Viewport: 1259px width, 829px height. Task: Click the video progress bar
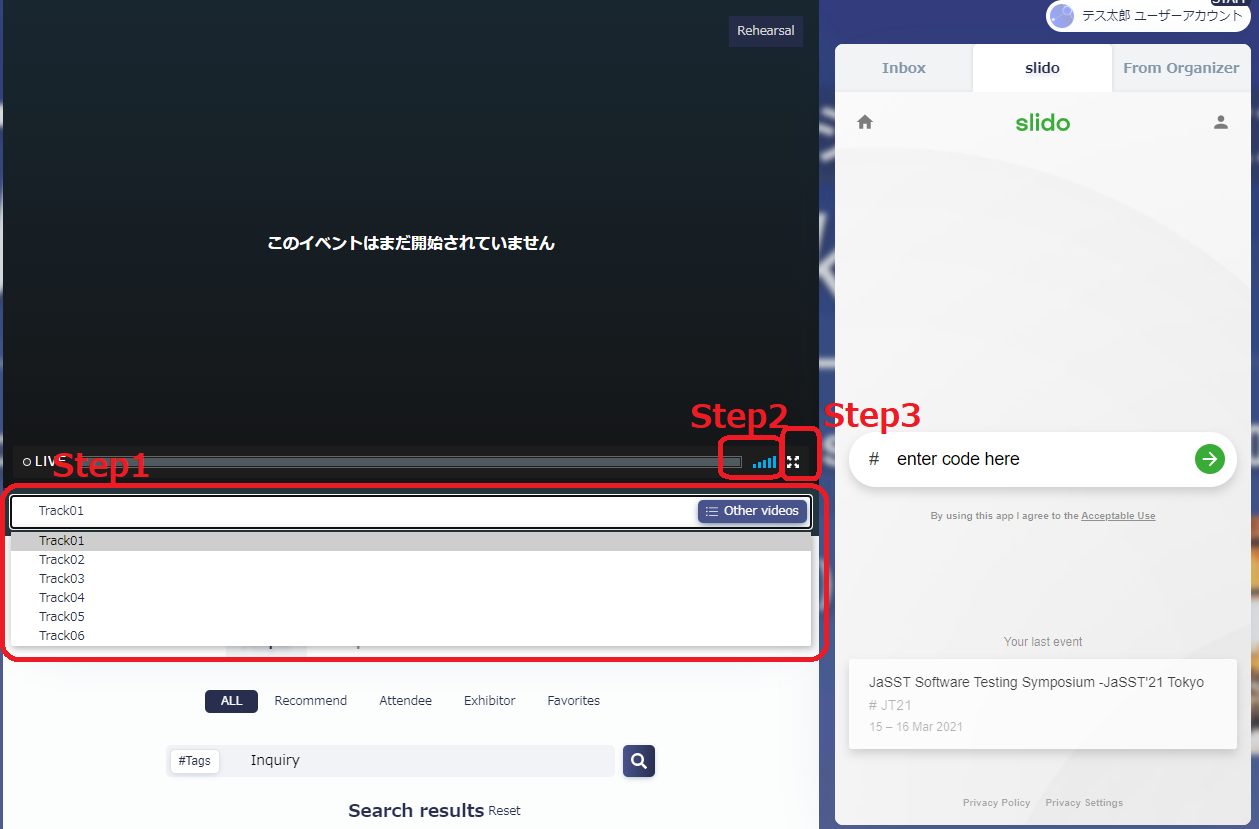point(420,462)
